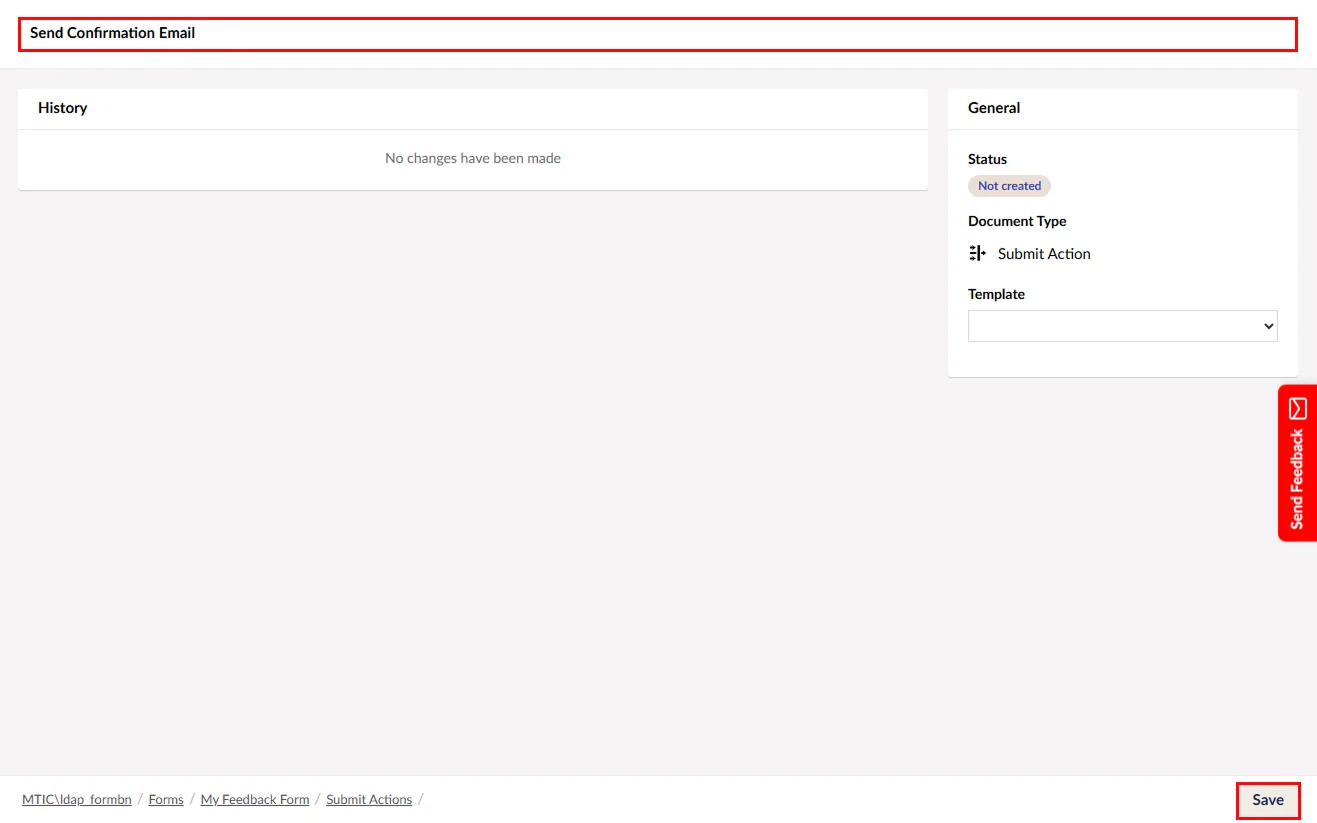1317x823 pixels.
Task: Click the Send Confirmation Email name field
Action: point(657,34)
